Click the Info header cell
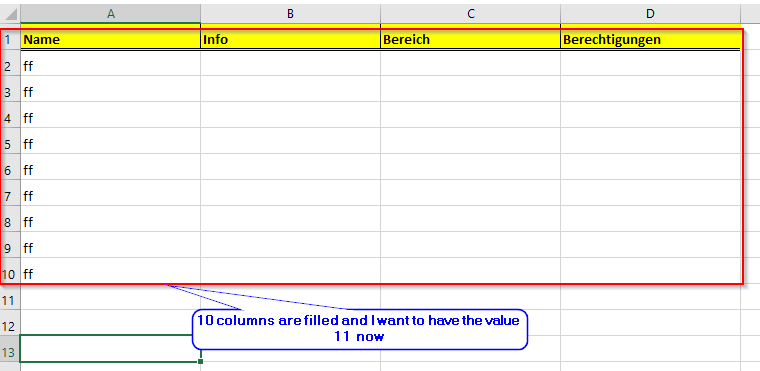This screenshot has width=760, height=371. [290, 39]
